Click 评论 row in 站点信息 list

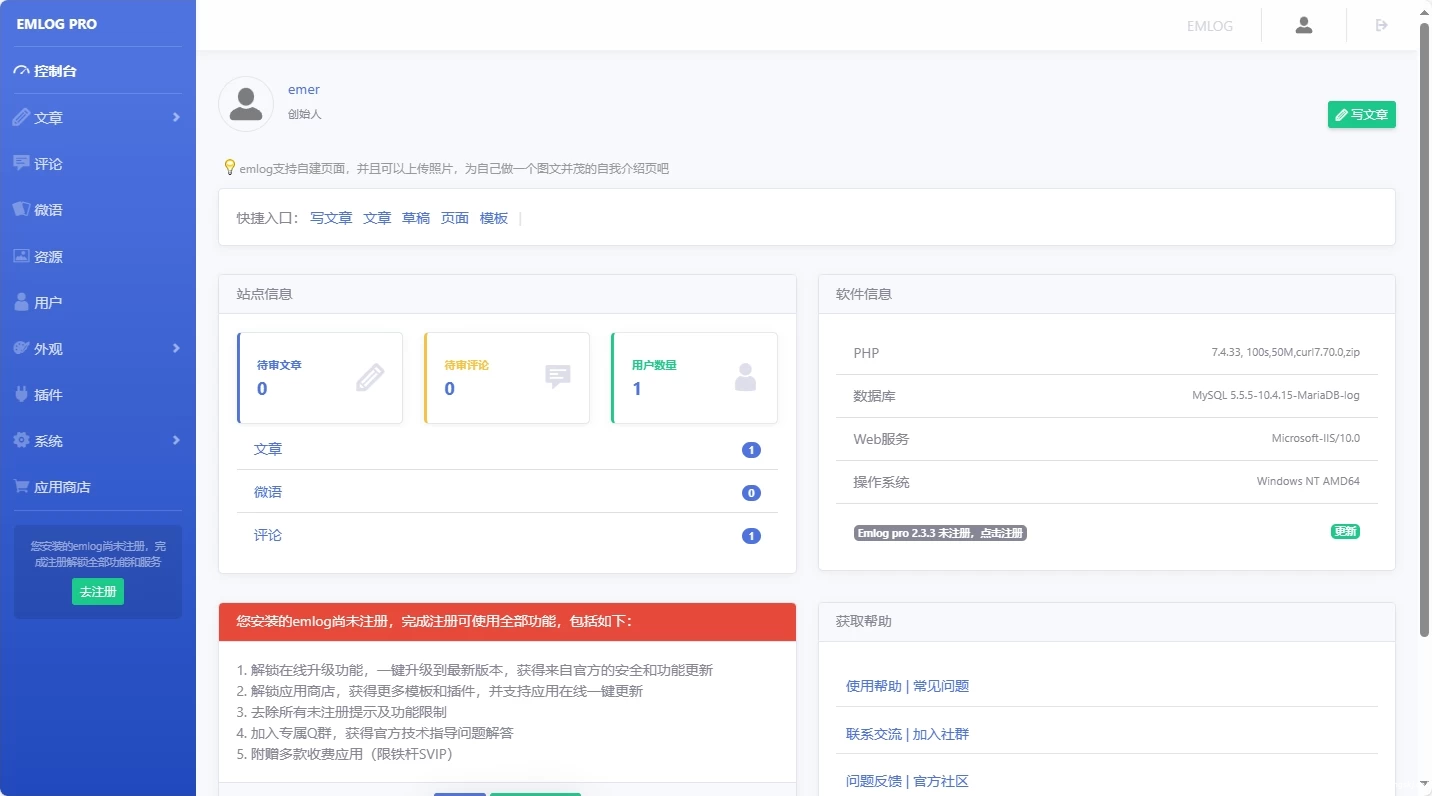tap(507, 535)
